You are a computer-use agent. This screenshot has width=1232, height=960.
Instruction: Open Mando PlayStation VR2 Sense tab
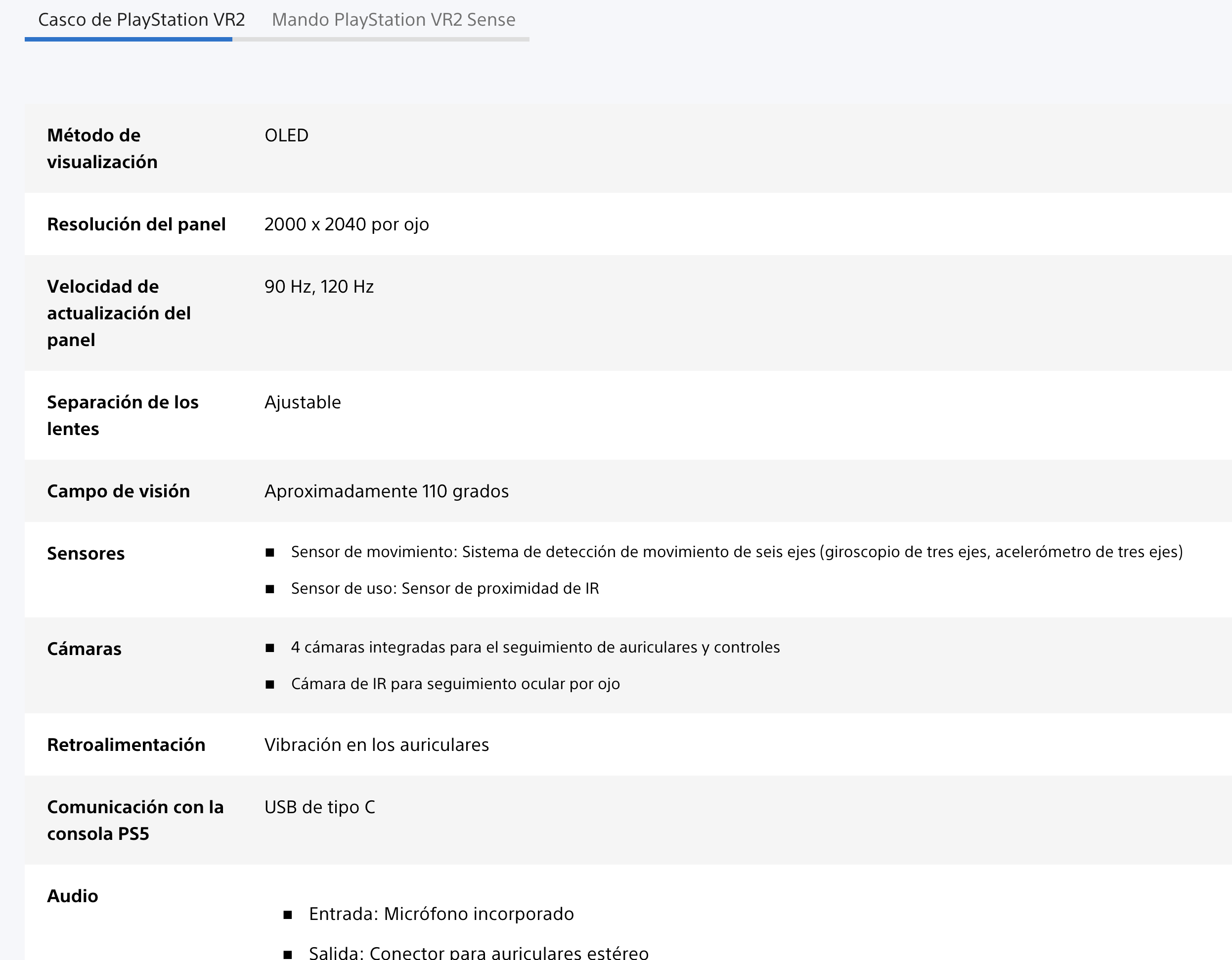pos(393,20)
